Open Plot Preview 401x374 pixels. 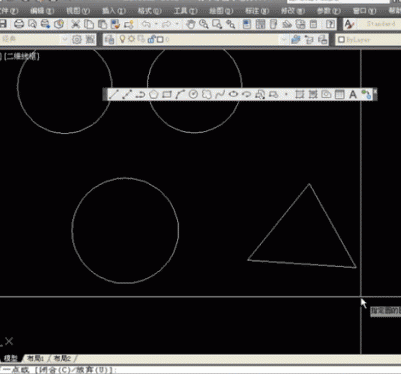click(32, 24)
